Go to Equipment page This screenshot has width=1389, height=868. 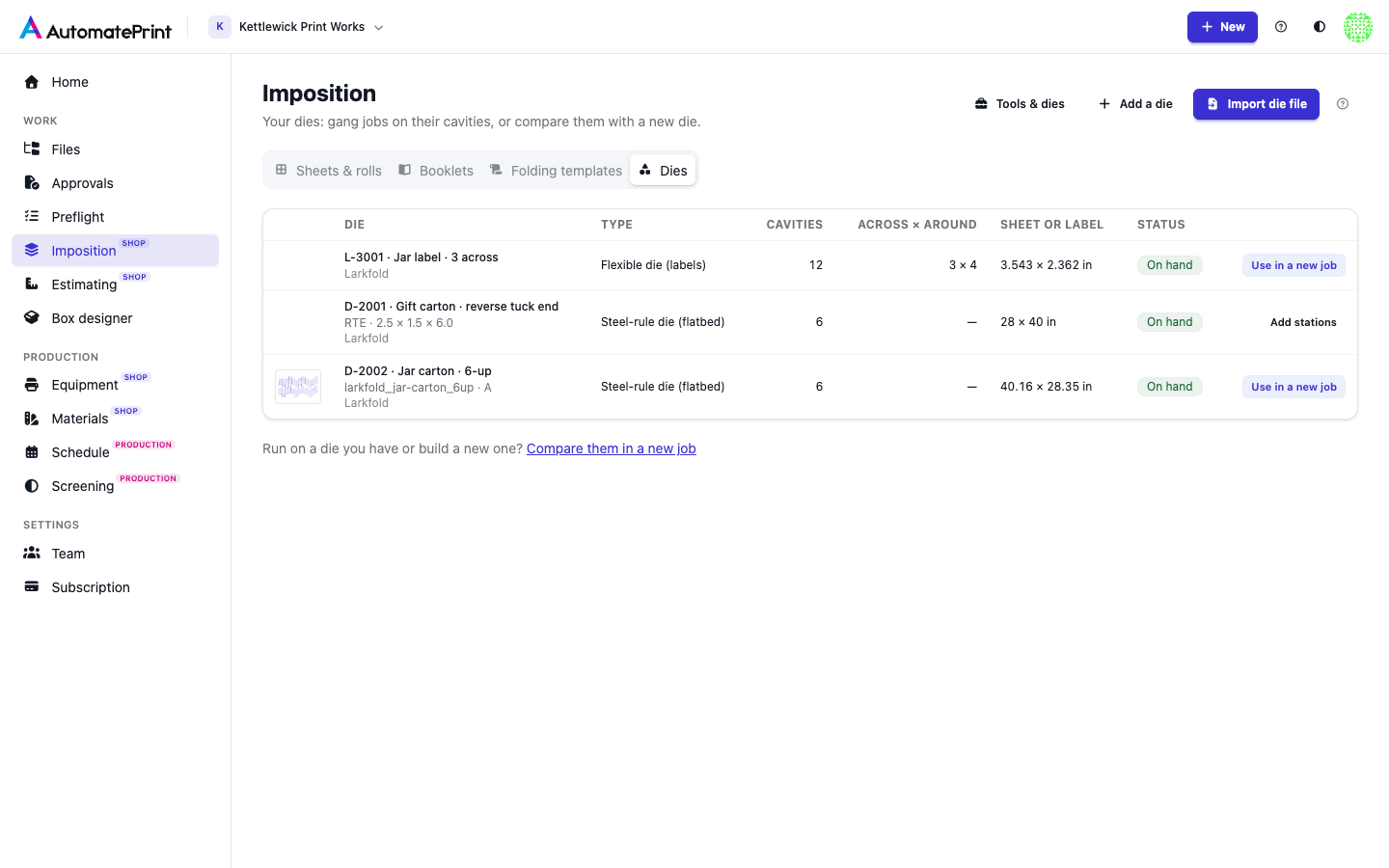tap(115, 385)
